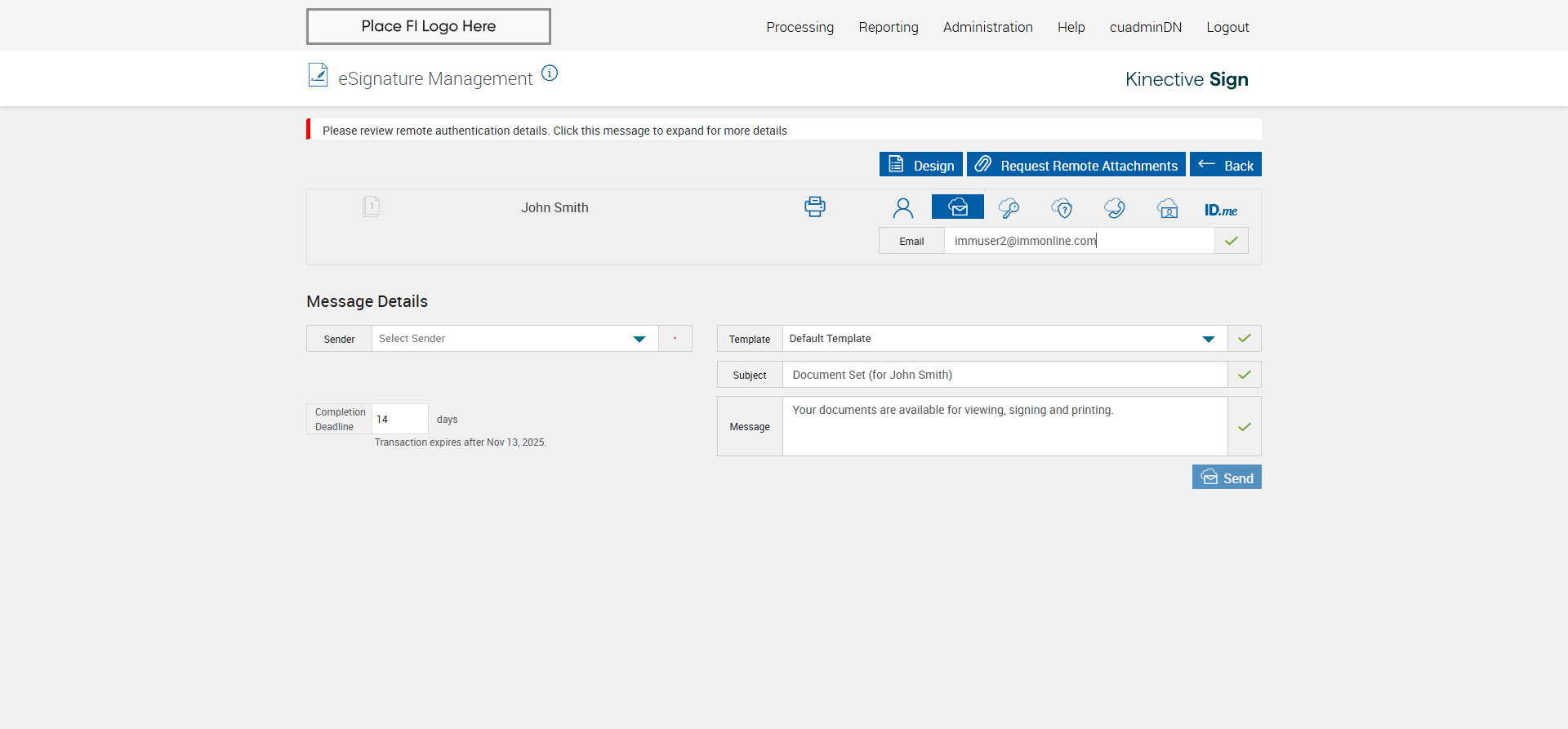Click the info icon beside eSignature Management
The height and width of the screenshot is (729, 1568).
pyautogui.click(x=550, y=73)
